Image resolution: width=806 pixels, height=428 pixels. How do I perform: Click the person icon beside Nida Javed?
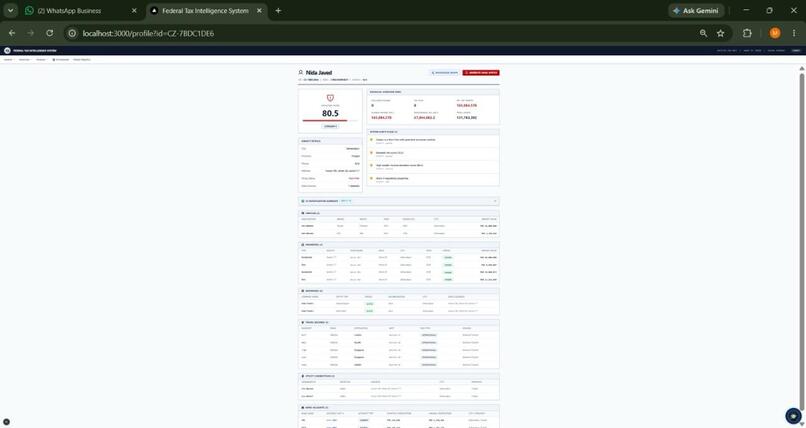point(301,73)
